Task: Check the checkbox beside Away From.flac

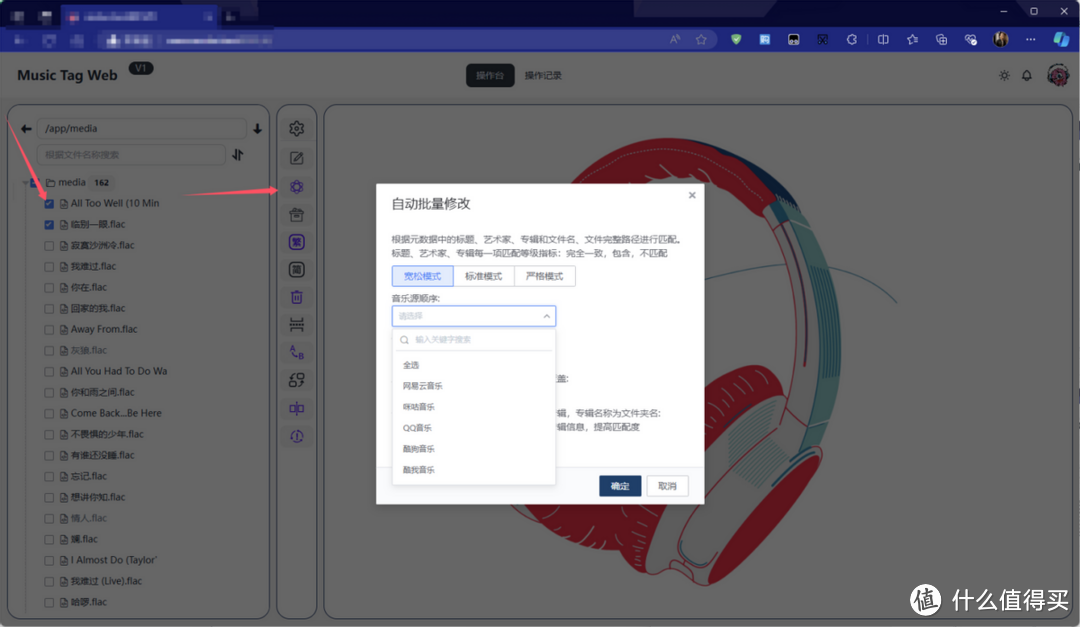Action: point(48,329)
